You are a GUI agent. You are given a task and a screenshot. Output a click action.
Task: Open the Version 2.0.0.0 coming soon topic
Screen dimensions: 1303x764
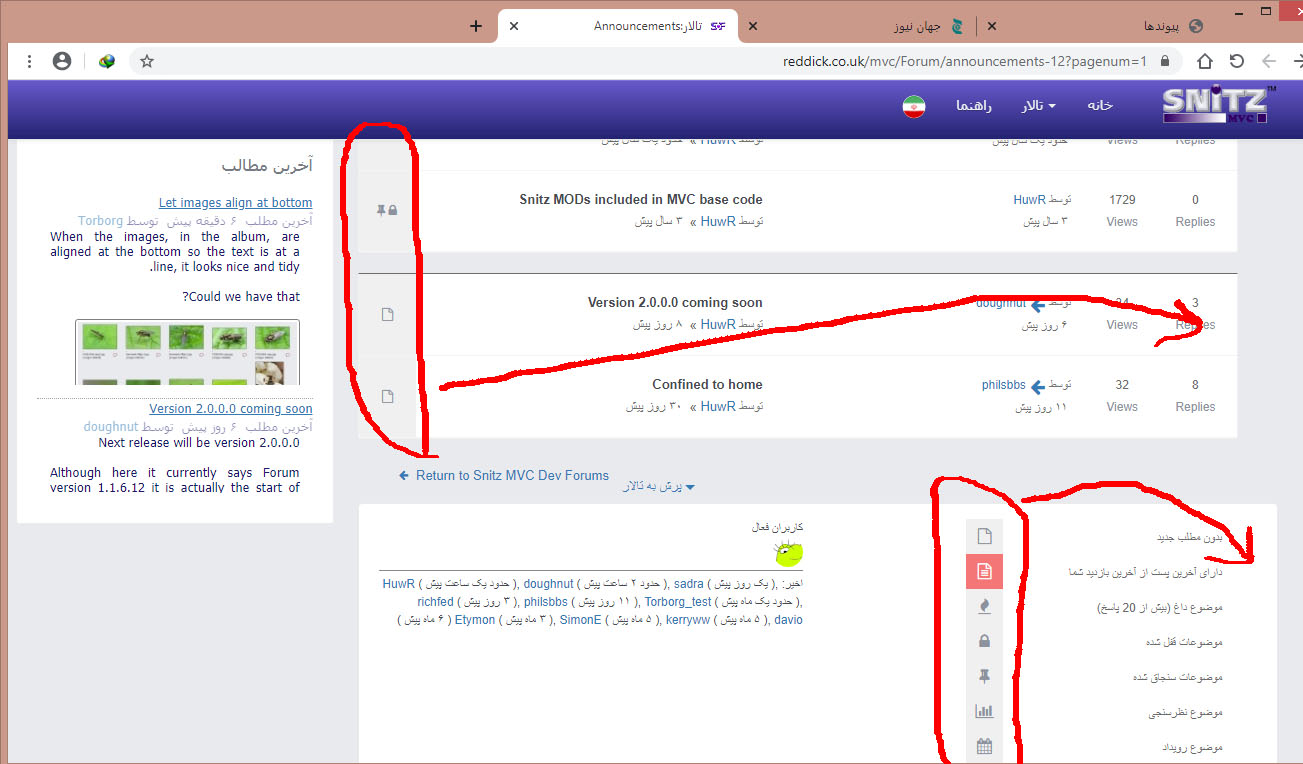674,302
